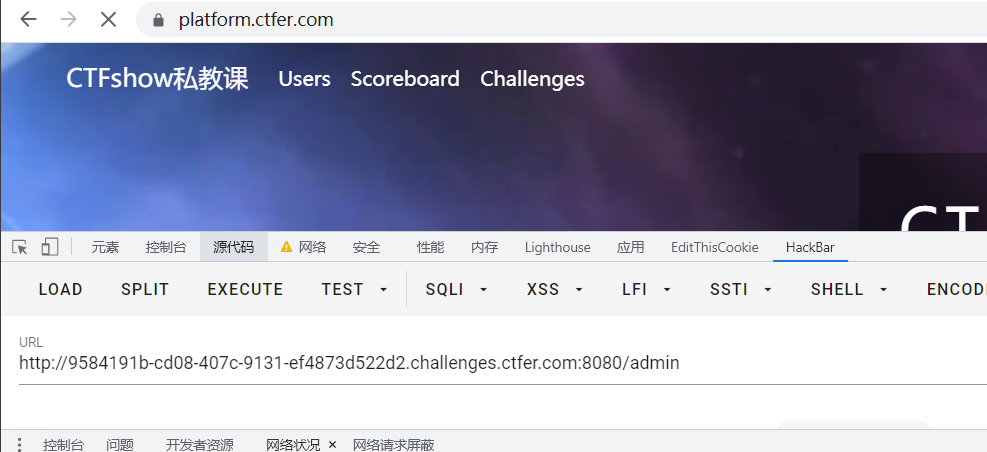Switch to the Lighthouse tab
Image resolution: width=987 pixels, height=452 pixels.
558,247
